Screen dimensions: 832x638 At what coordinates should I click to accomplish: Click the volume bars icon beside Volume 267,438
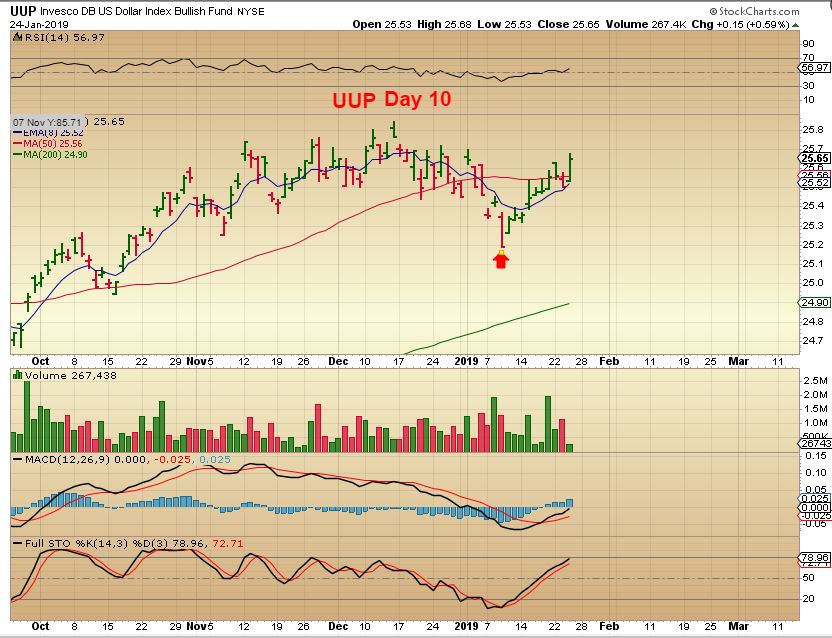point(16,375)
